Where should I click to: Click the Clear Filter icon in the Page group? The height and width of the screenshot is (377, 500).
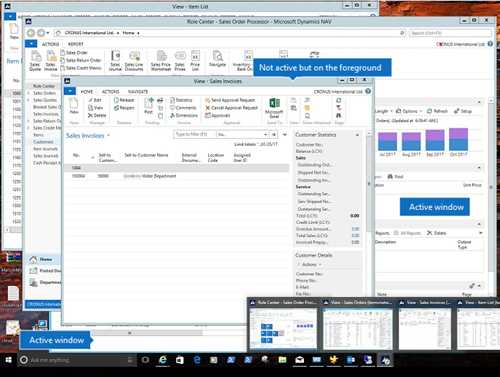coord(339,108)
